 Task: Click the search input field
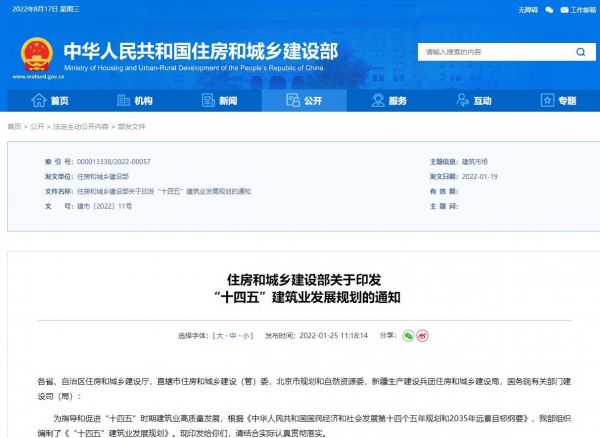[x=490, y=51]
